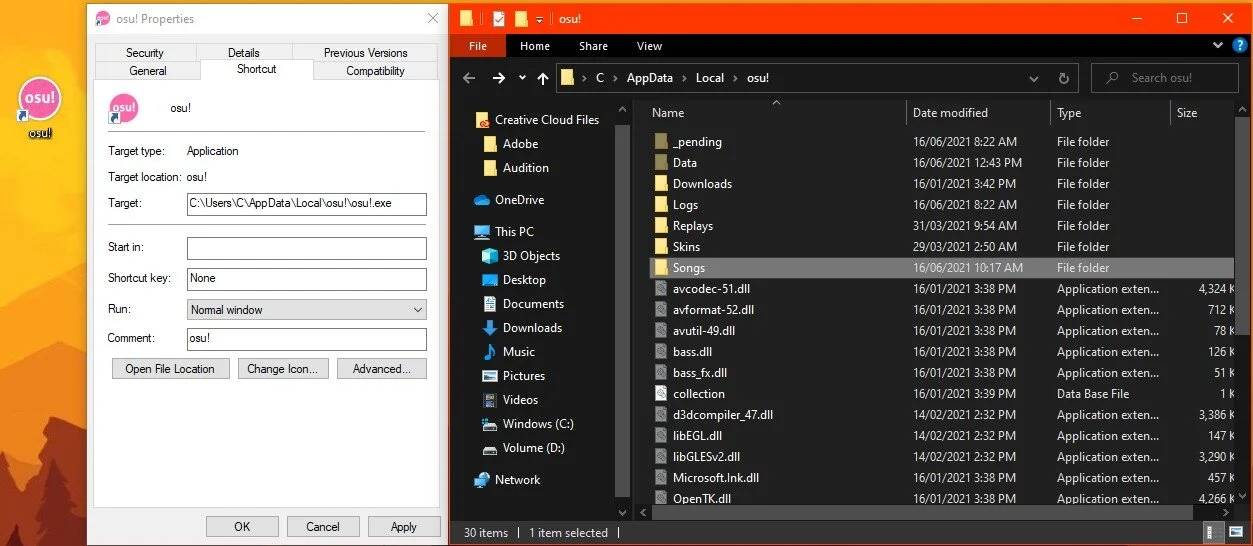Open the Details tab in Properties

click(x=244, y=52)
